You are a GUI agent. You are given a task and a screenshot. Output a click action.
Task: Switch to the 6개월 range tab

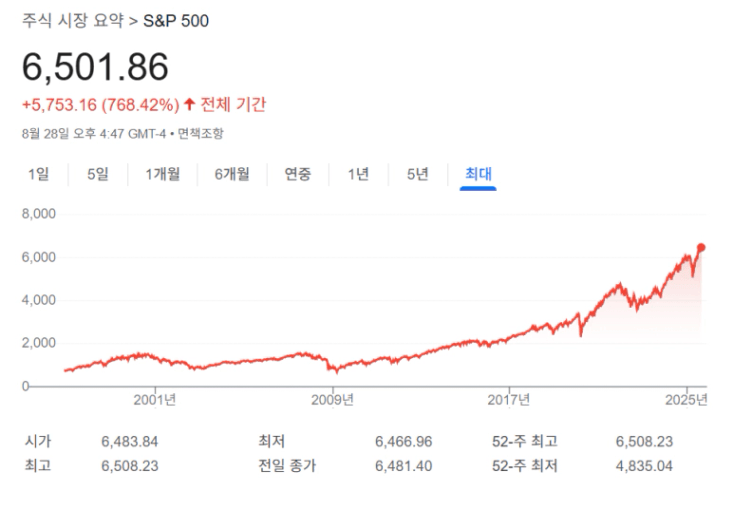232,174
